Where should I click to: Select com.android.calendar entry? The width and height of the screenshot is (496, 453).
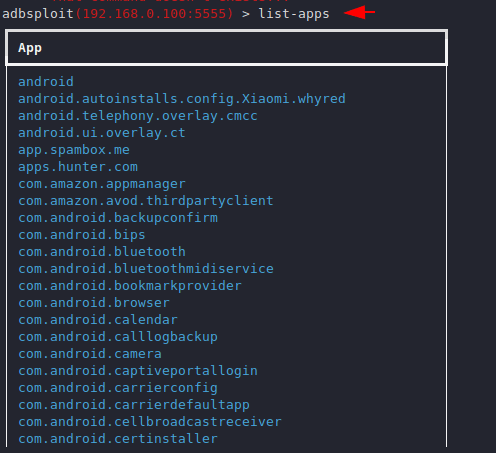point(98,320)
